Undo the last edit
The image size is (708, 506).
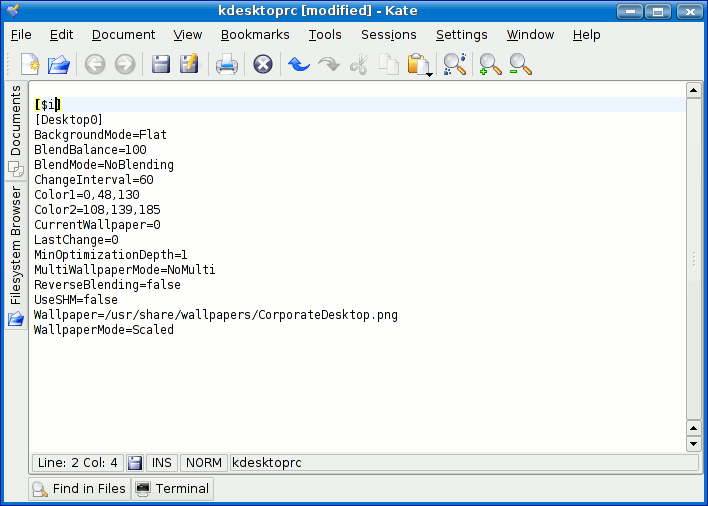tap(298, 65)
